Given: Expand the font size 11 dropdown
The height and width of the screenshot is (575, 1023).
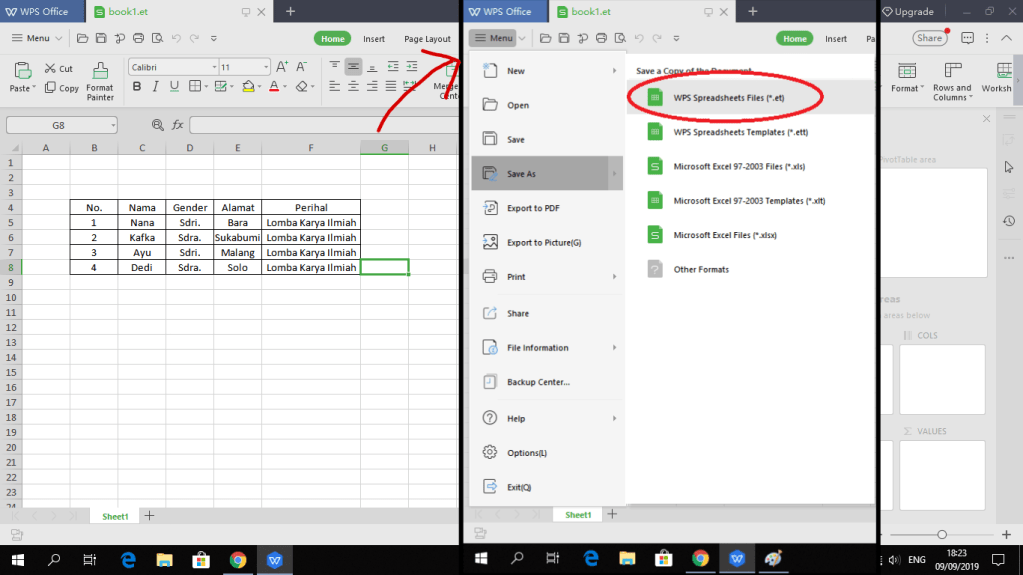Looking at the screenshot, I should click(x=264, y=67).
